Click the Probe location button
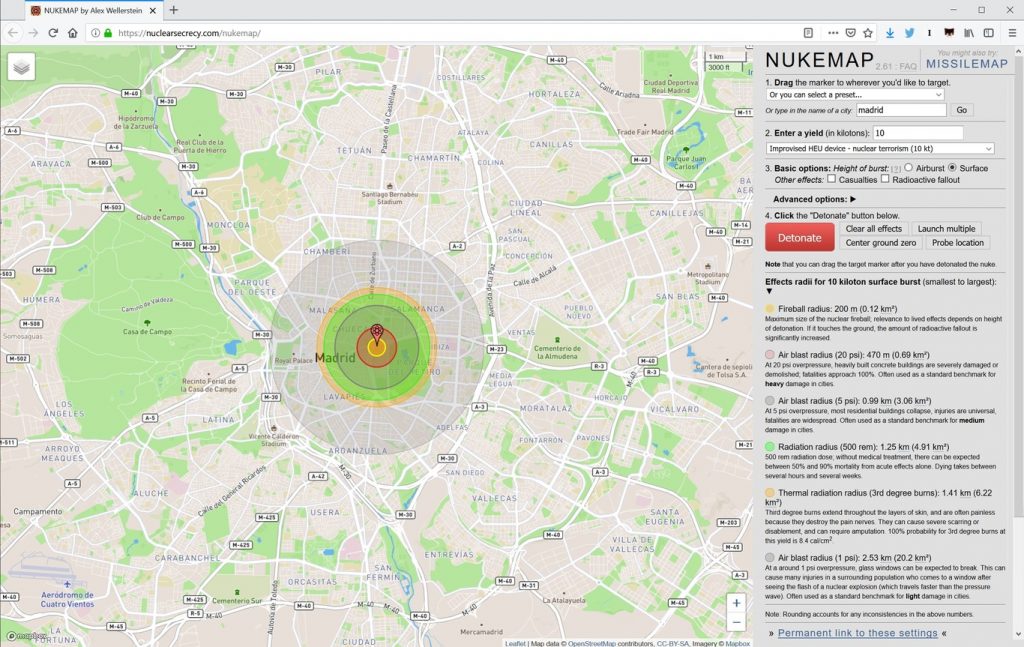1024x647 pixels. 957,243
